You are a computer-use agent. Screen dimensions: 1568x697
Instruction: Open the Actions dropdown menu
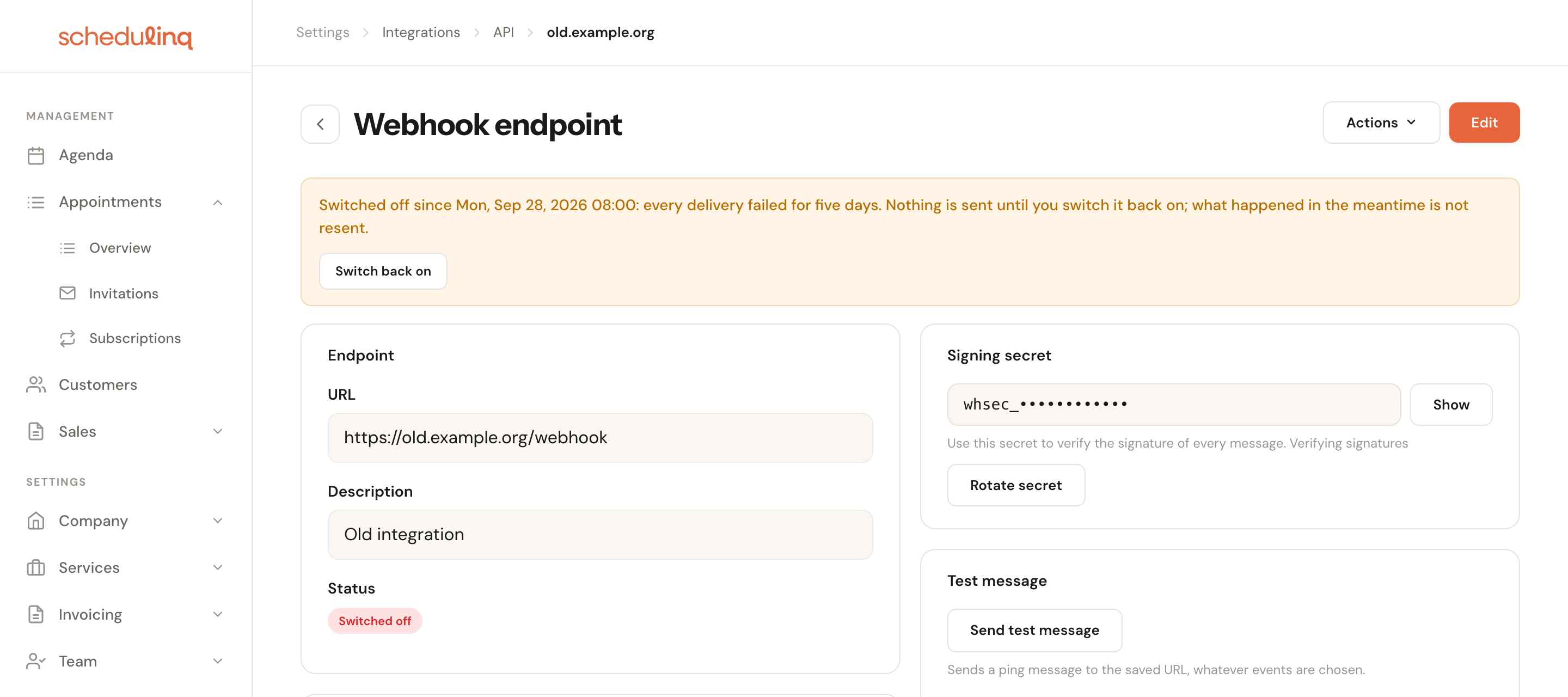coord(1381,123)
